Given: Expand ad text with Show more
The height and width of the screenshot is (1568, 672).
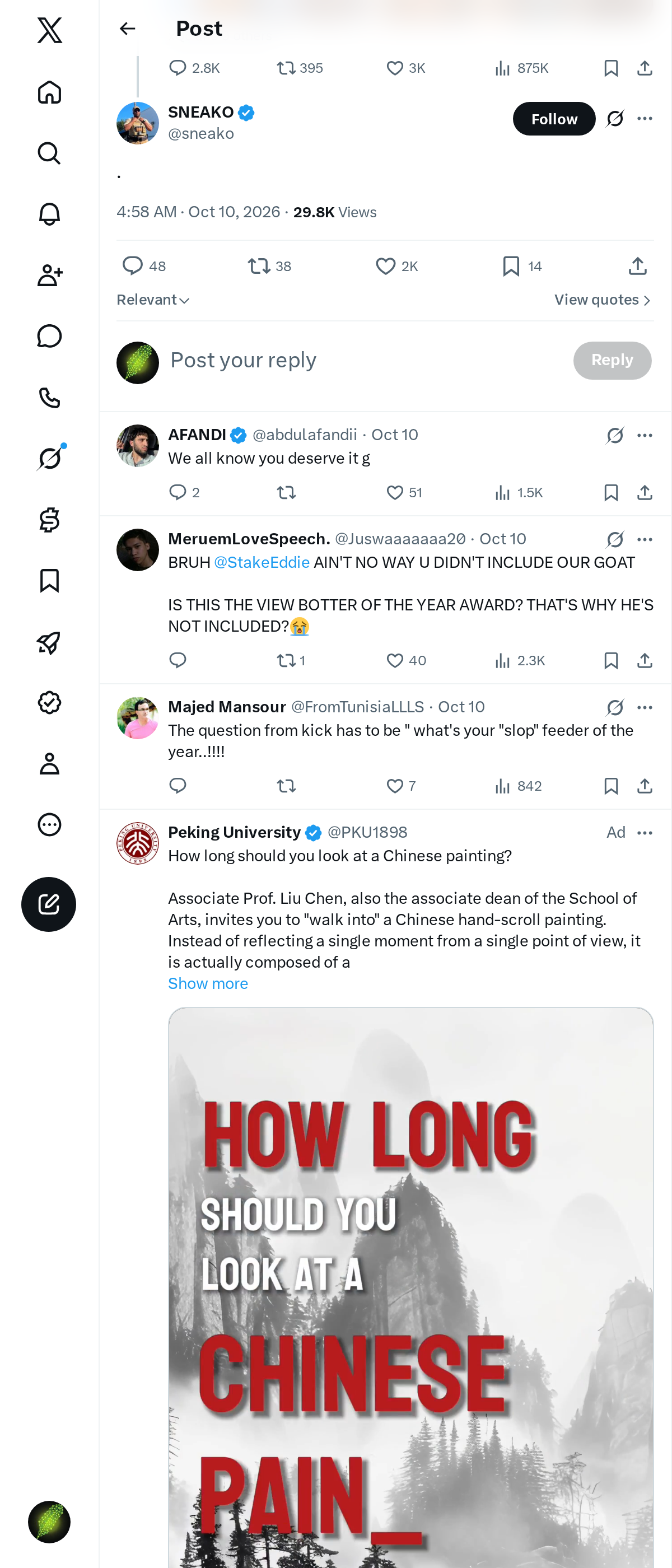Looking at the screenshot, I should [208, 984].
